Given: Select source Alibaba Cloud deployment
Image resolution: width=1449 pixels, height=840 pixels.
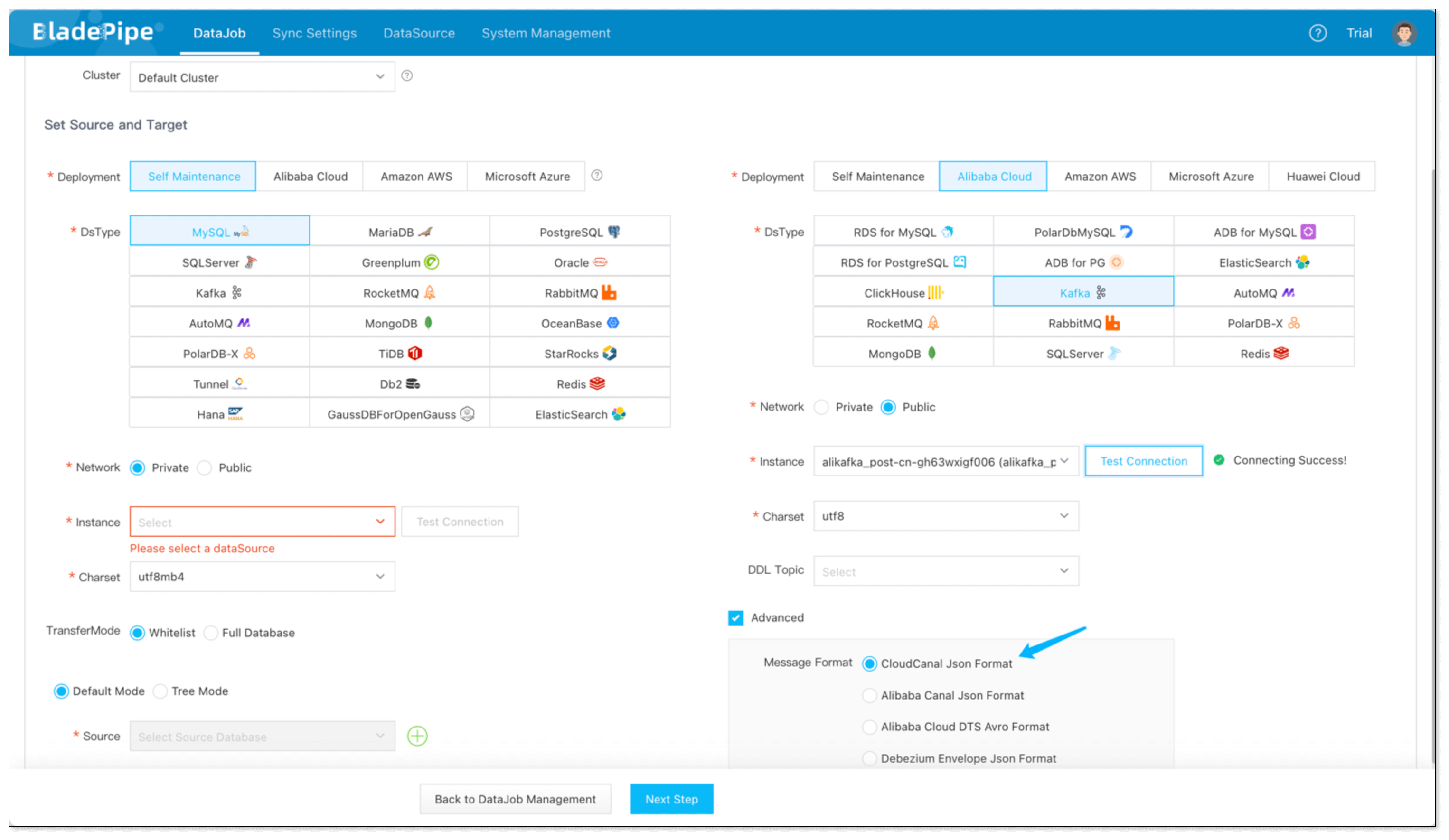Looking at the screenshot, I should (310, 176).
